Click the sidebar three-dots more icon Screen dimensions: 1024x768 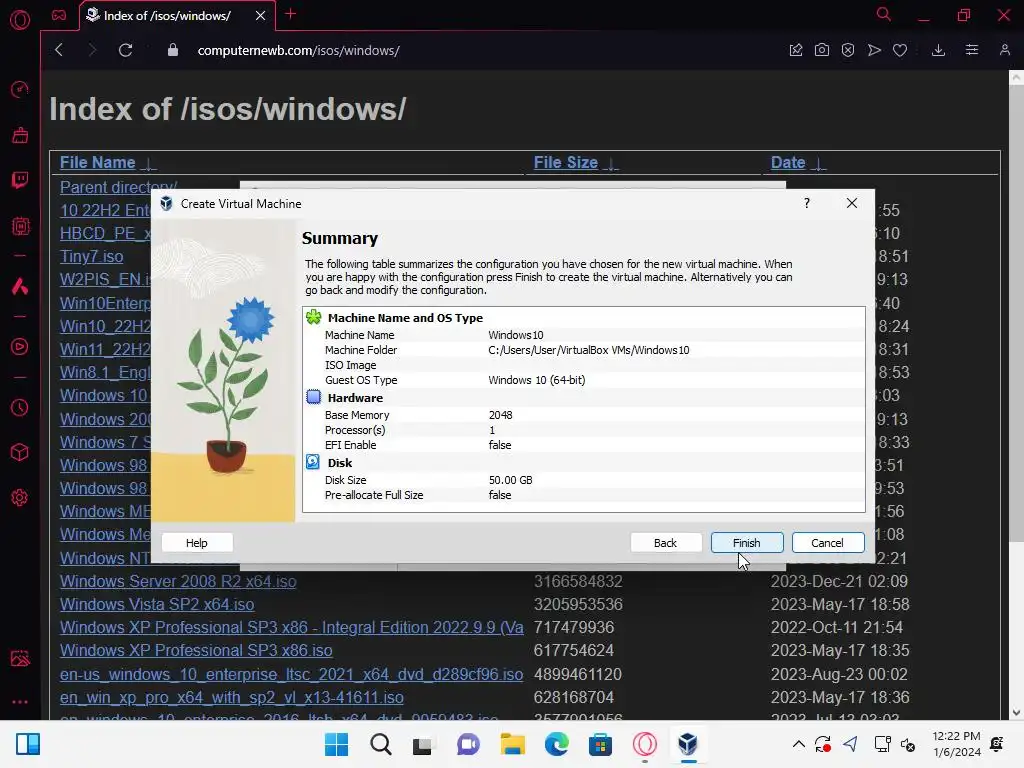tap(20, 702)
